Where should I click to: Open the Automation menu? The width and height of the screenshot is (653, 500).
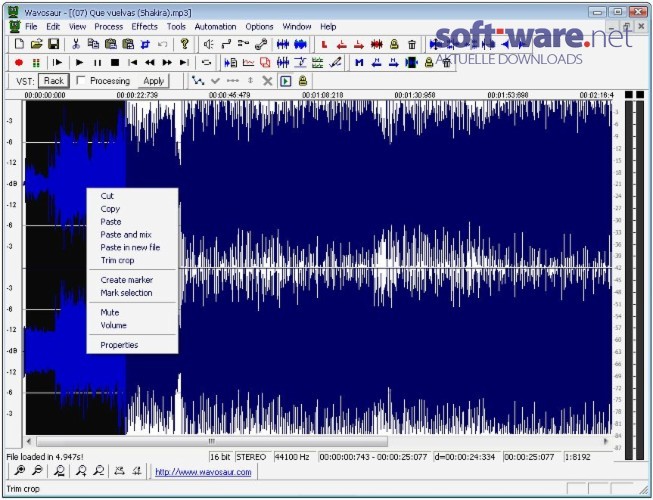215,27
